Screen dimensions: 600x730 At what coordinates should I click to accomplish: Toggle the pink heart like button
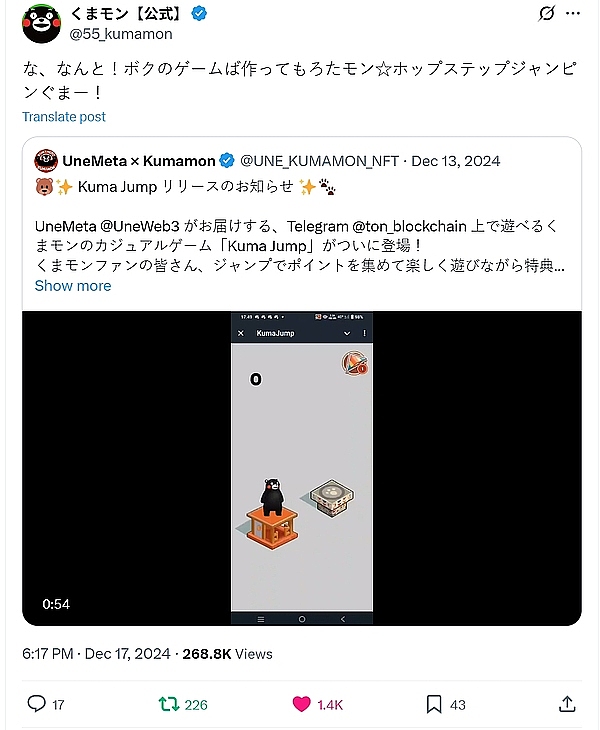301,704
